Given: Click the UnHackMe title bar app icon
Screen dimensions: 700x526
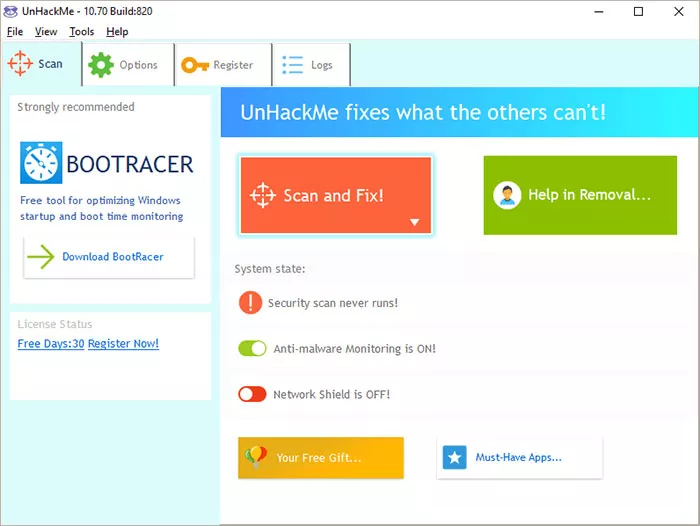Looking at the screenshot, I should pos(10,11).
